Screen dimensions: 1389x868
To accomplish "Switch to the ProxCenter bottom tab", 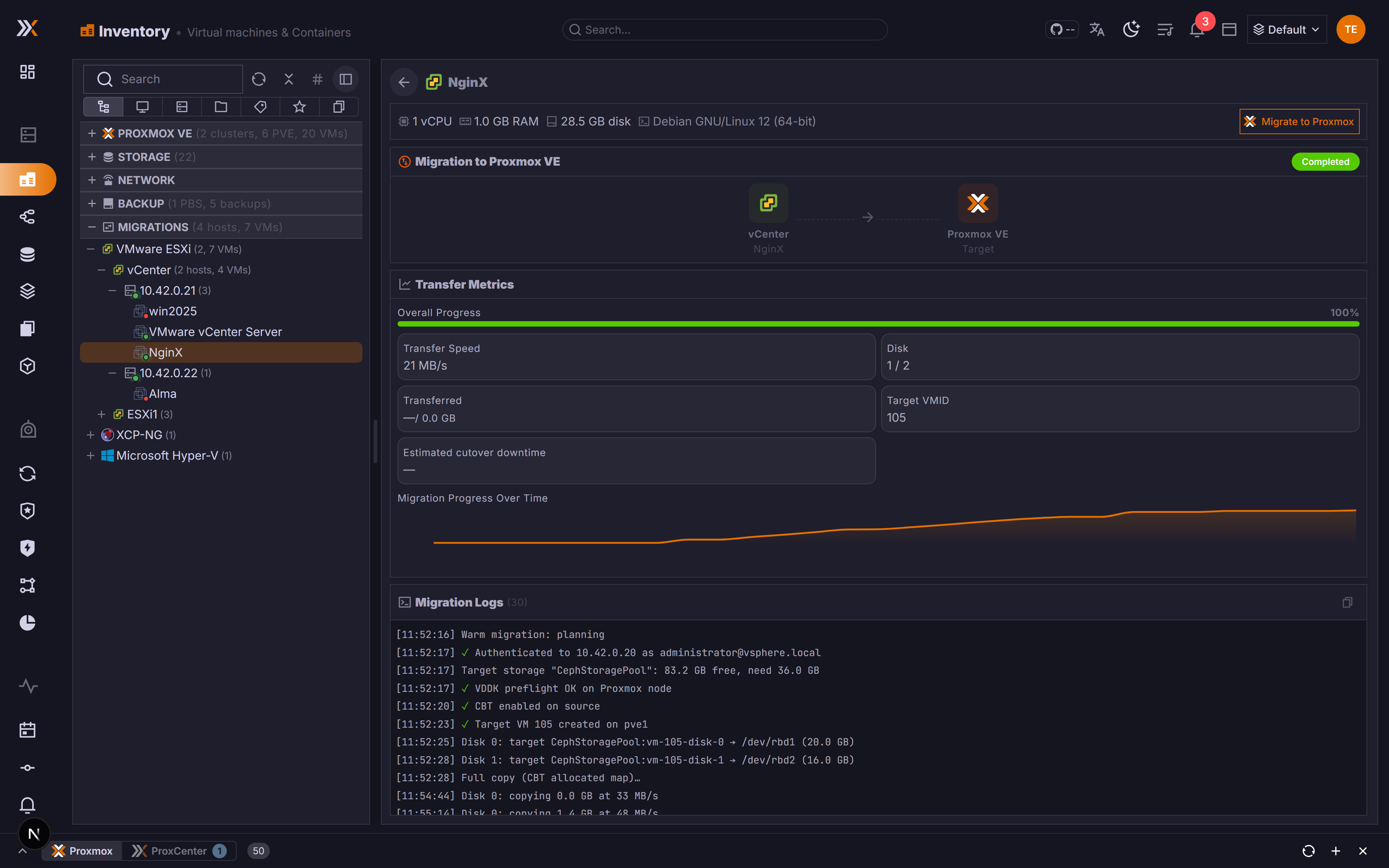I will [179, 851].
